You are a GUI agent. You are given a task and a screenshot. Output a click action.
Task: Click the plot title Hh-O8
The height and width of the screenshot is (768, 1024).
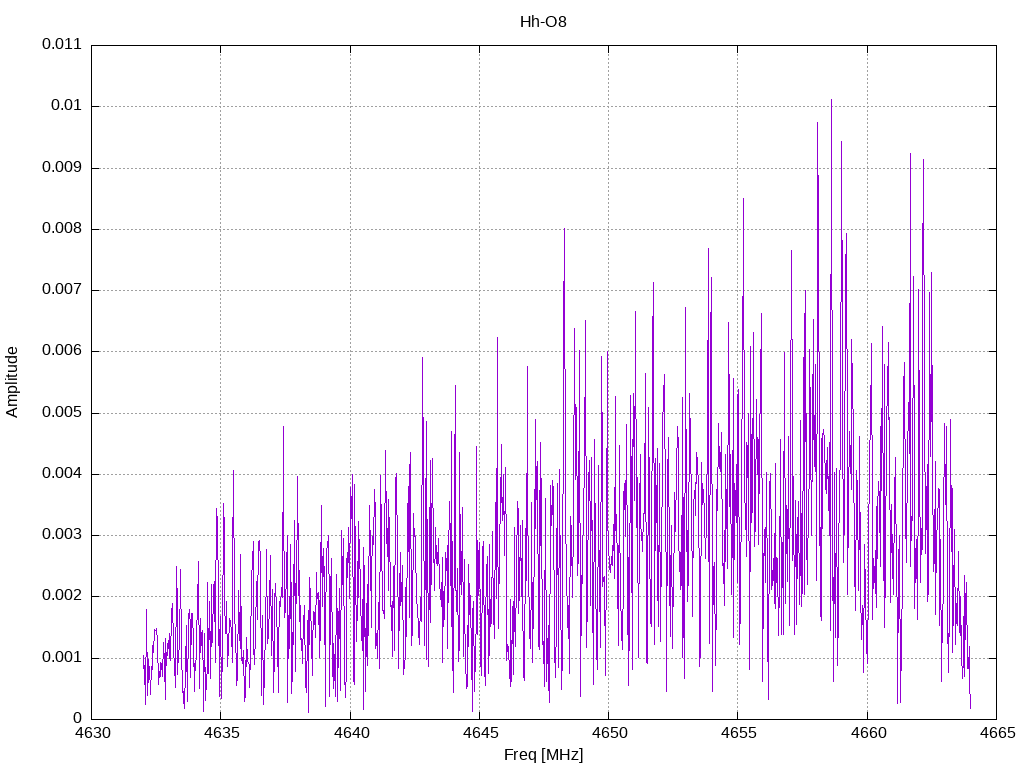543,21
